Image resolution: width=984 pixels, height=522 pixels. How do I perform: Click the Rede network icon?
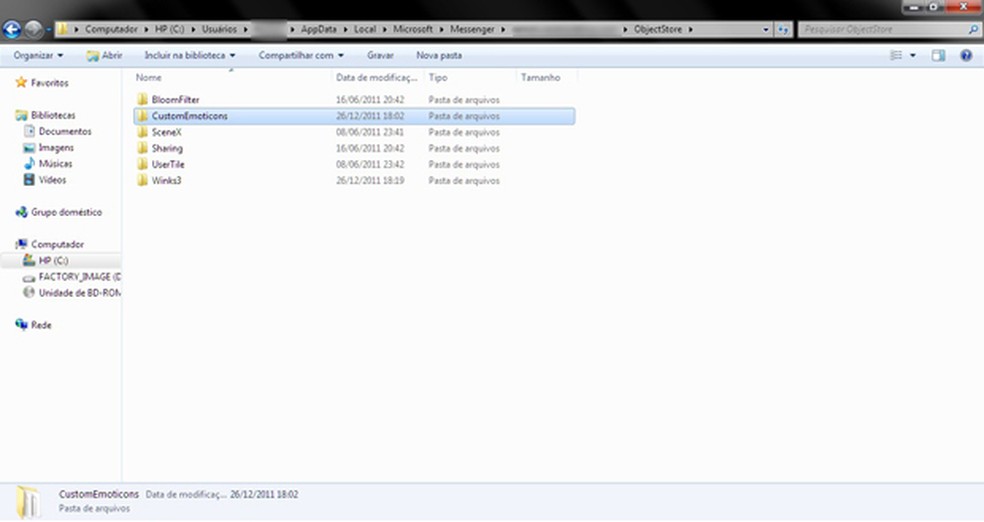pos(21,324)
